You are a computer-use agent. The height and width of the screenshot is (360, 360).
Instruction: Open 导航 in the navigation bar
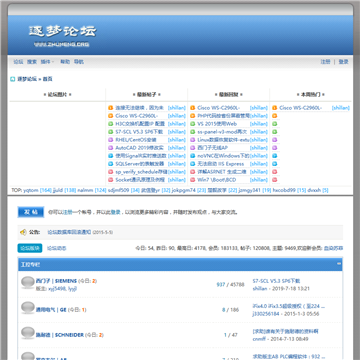(79, 62)
